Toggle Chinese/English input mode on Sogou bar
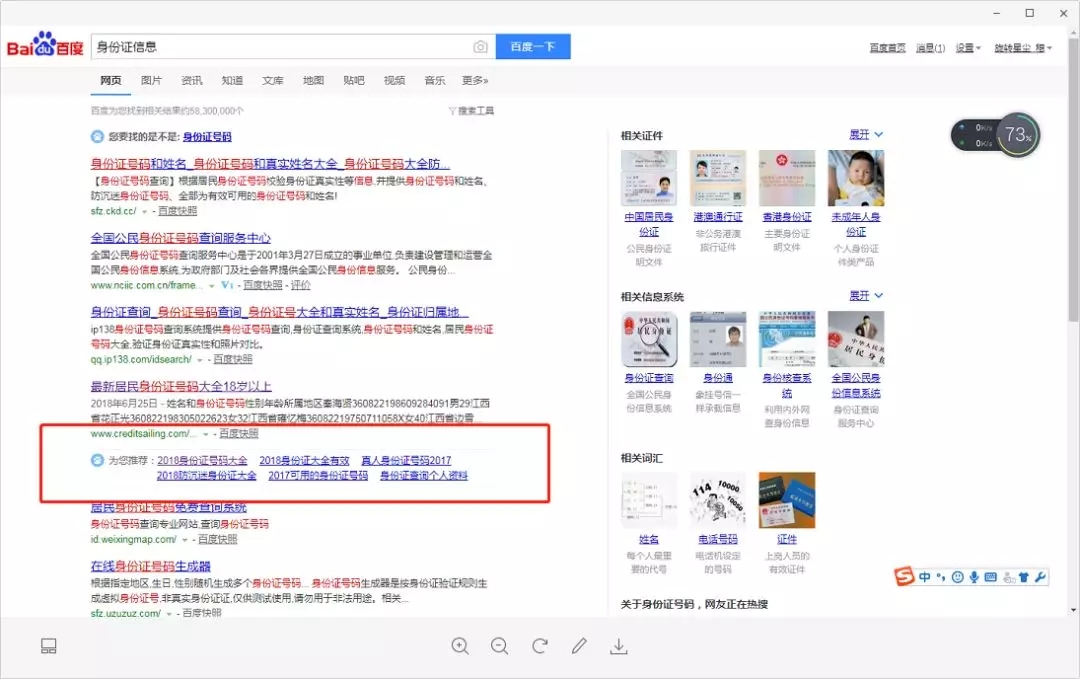This screenshot has height=679, width=1080. [x=924, y=577]
